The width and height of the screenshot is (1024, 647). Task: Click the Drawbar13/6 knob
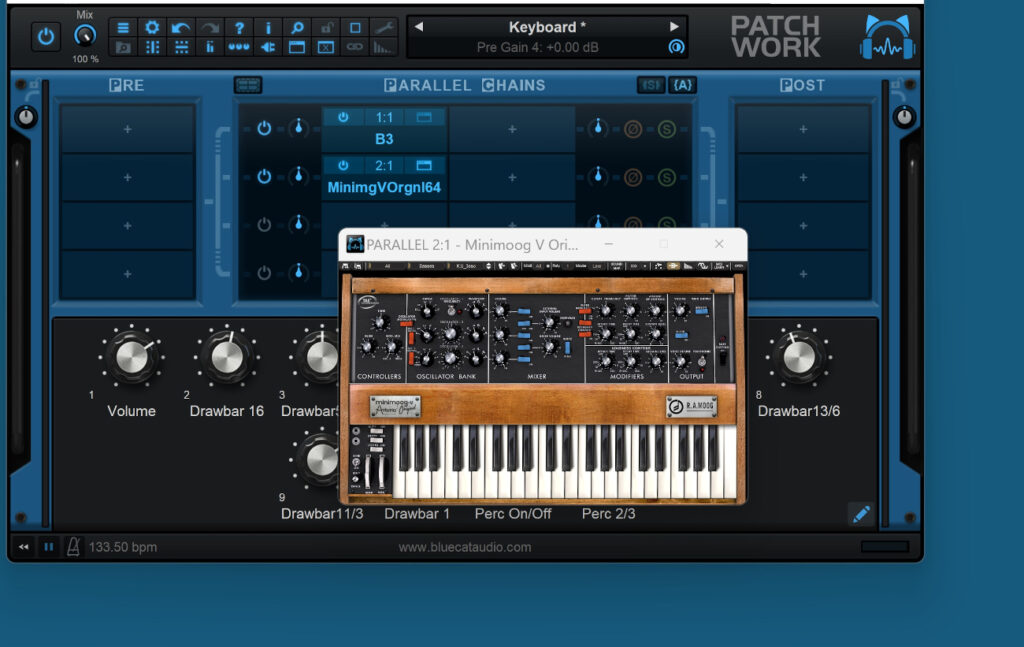tap(799, 357)
